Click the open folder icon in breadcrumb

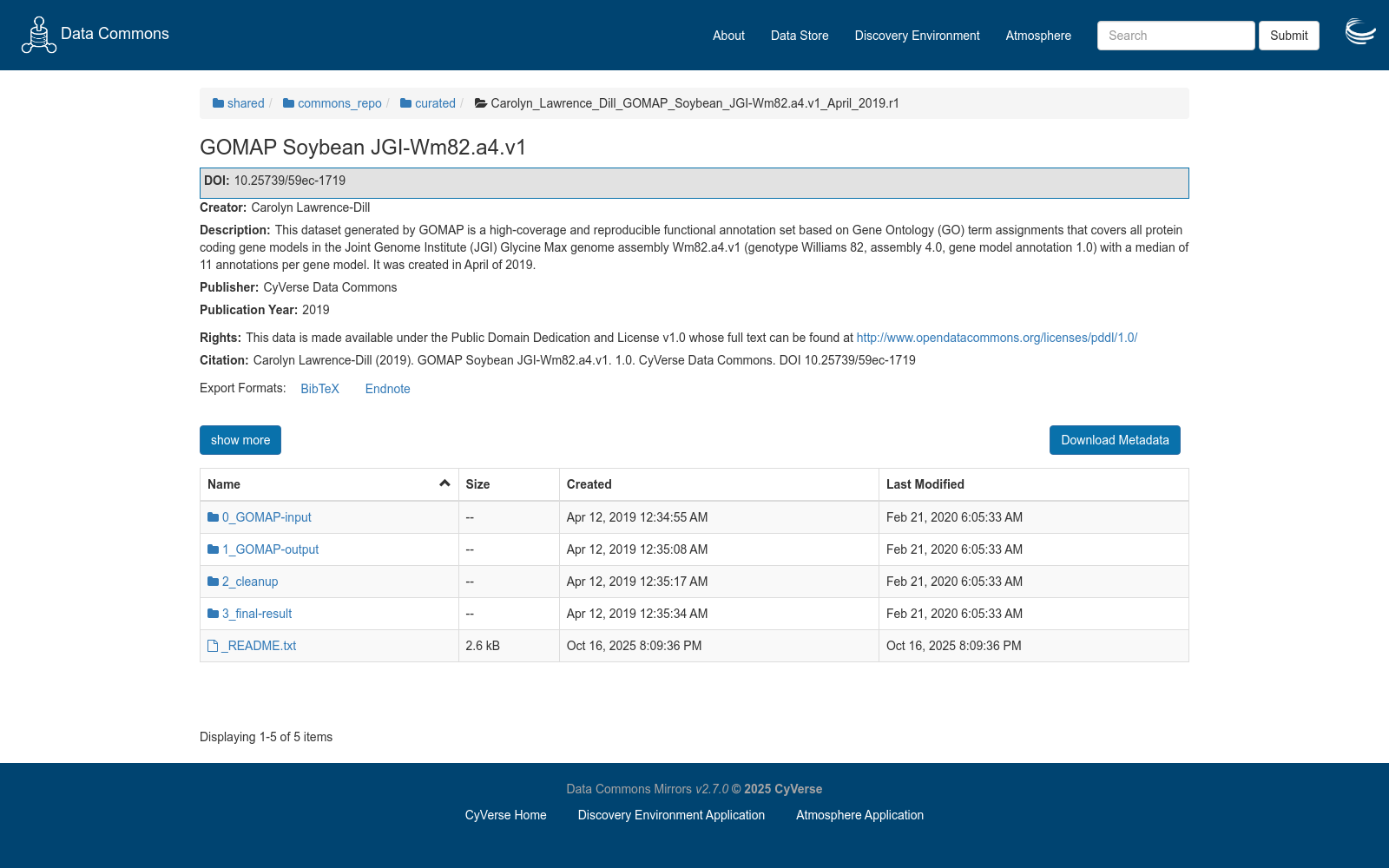[481, 103]
